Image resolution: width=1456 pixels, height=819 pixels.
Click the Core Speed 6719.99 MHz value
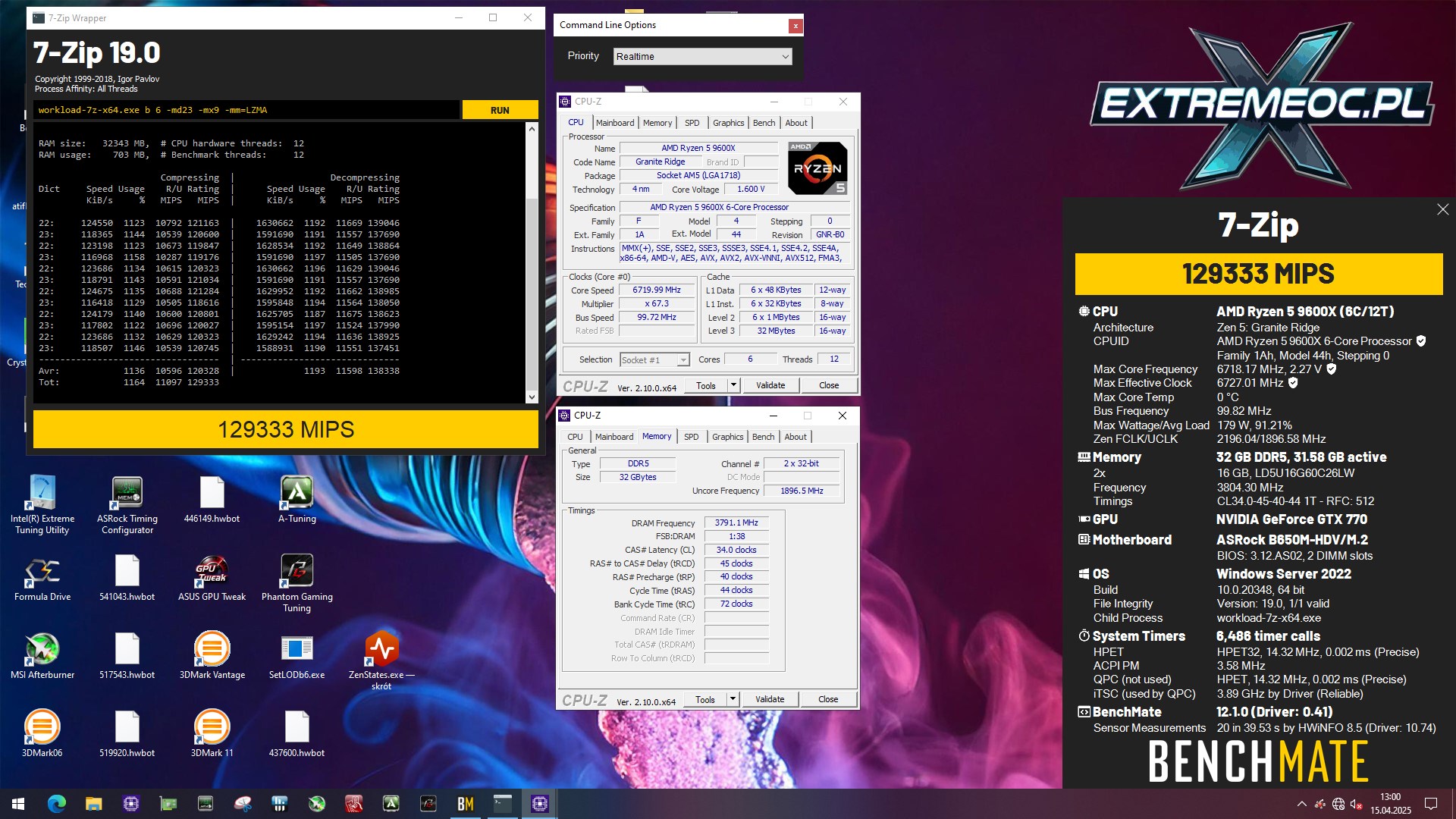[x=657, y=290]
